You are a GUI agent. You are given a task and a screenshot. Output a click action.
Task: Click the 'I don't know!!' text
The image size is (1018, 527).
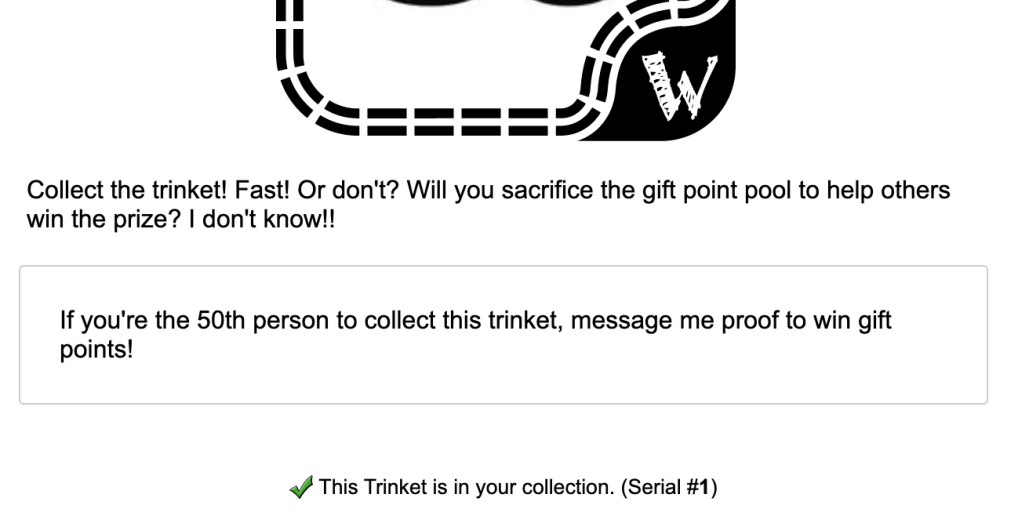pos(262,219)
